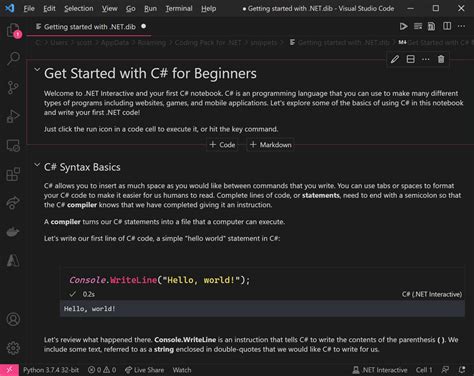Open the Search view in activity bar
Image resolution: width=474 pixels, height=376 pixels.
pos(13,58)
